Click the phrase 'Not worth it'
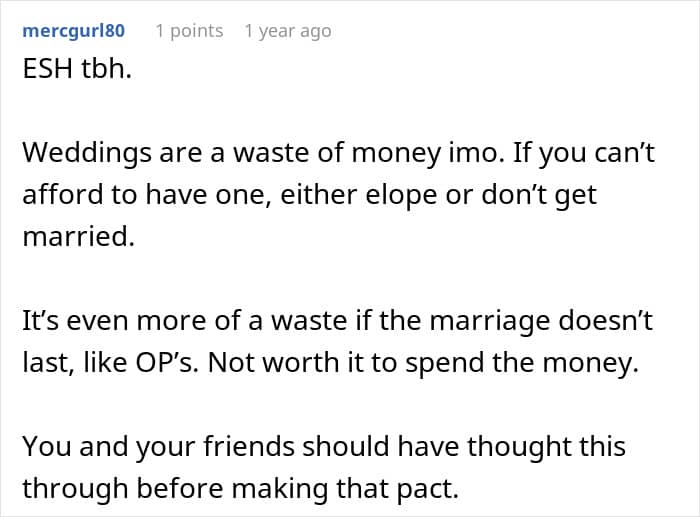700x517 pixels. pyautogui.click(x=286, y=362)
